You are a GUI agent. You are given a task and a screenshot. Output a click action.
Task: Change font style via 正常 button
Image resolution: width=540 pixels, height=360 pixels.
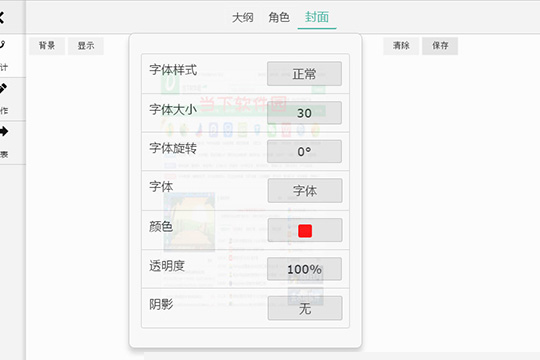coord(304,74)
